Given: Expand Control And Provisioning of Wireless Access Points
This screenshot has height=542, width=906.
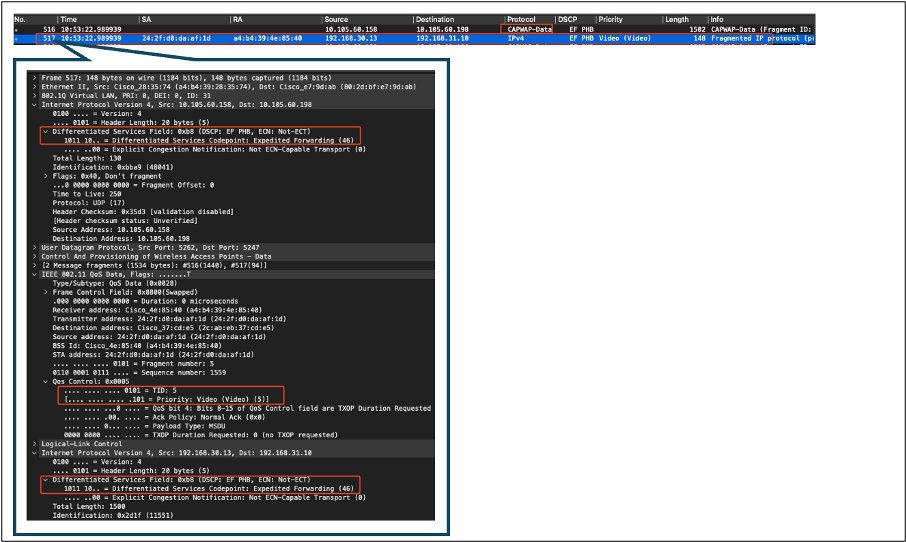Looking at the screenshot, I should pyautogui.click(x=35, y=257).
